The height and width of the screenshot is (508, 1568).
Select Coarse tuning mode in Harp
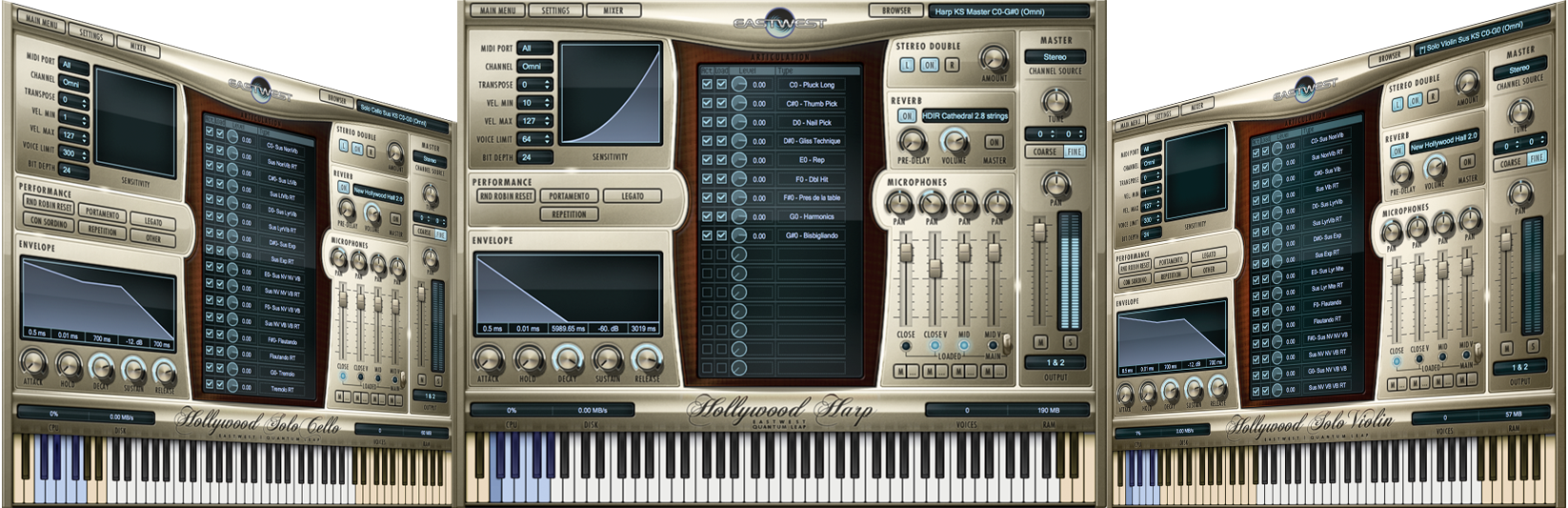click(x=1045, y=152)
